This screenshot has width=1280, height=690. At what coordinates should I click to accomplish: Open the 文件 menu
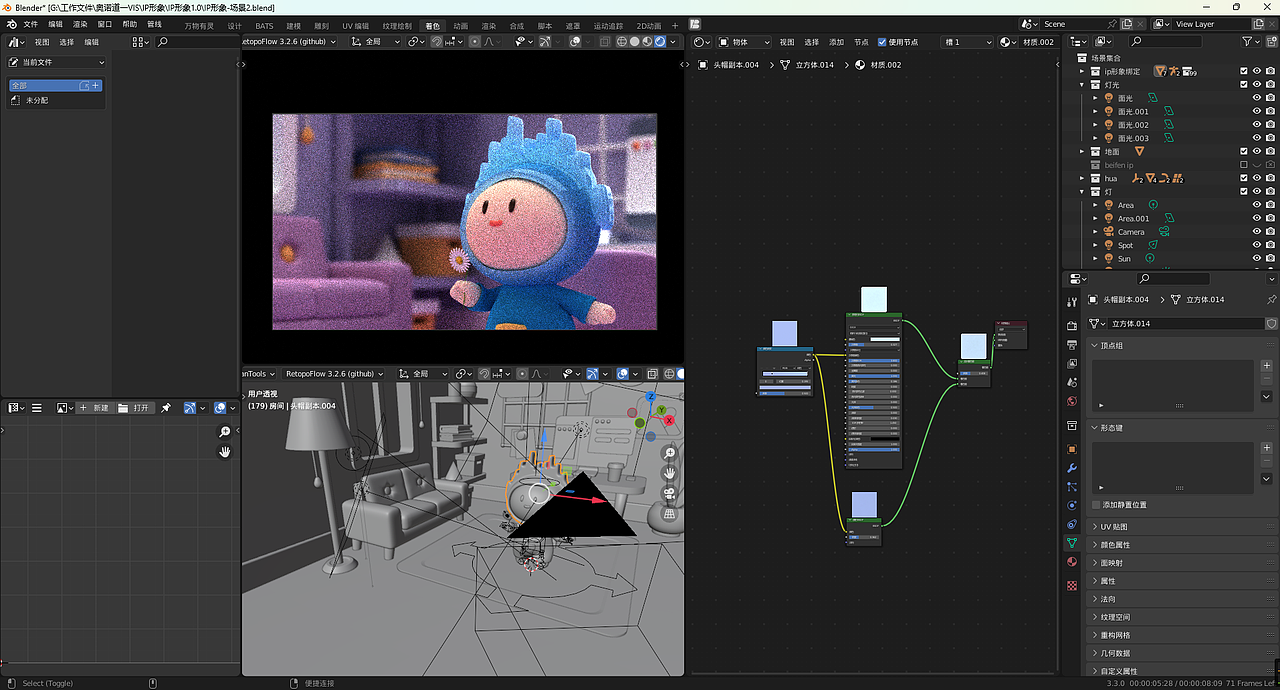pos(30,24)
